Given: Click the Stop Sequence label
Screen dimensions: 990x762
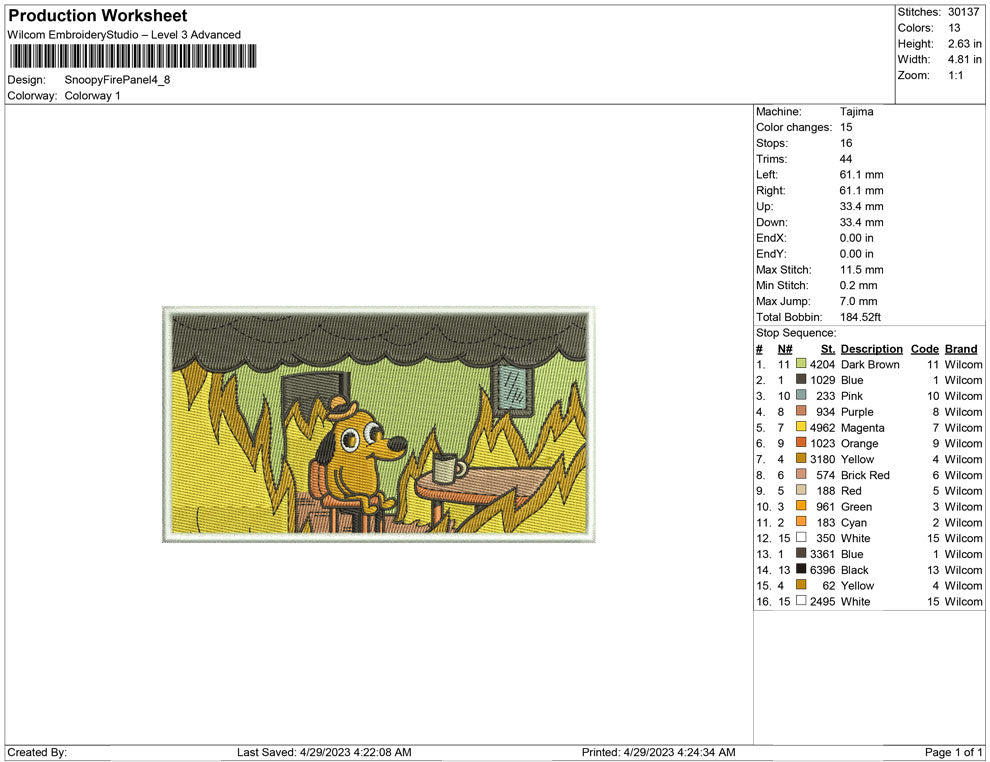Looking at the screenshot, I should [796, 333].
